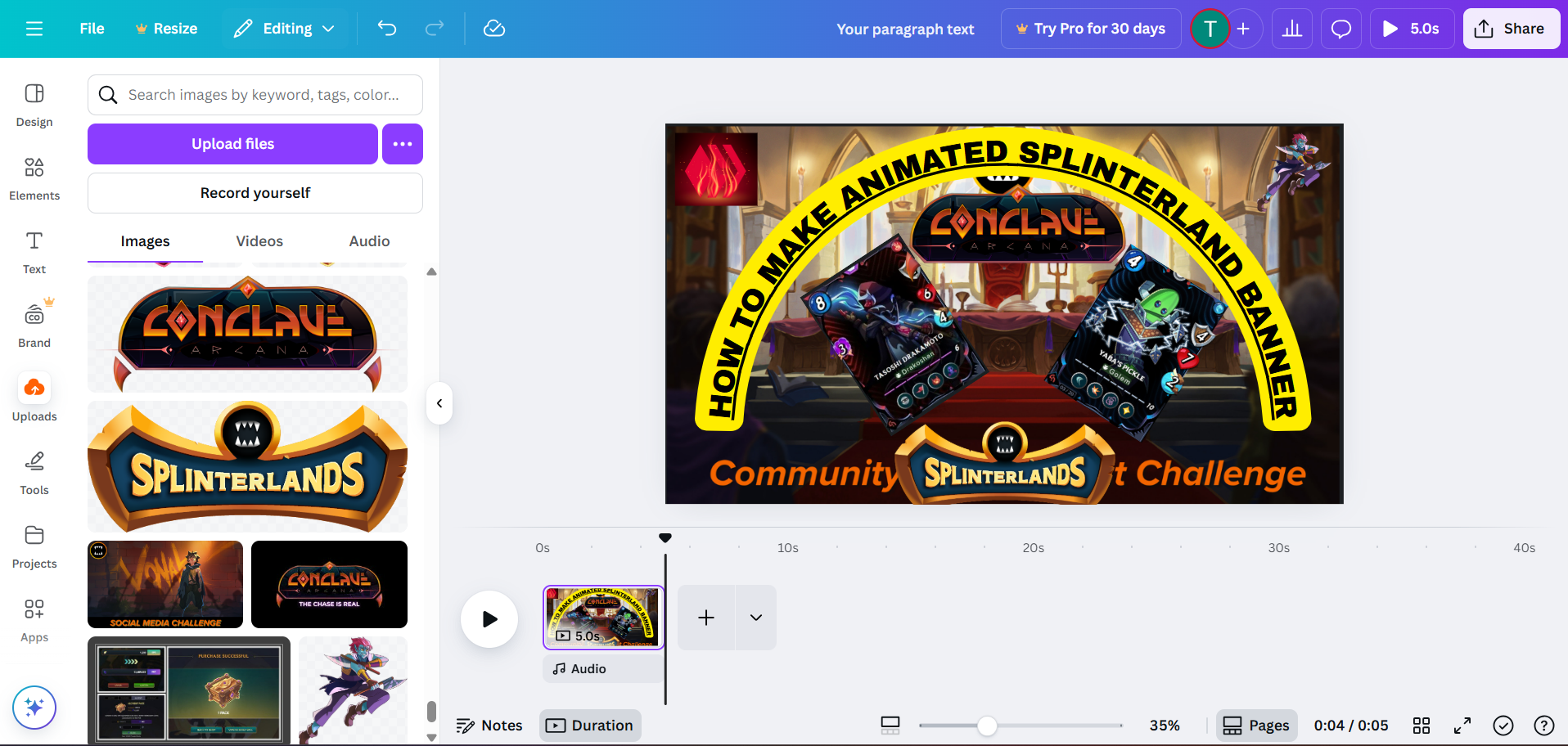Click the 35% zoom percentage value

click(x=1165, y=726)
